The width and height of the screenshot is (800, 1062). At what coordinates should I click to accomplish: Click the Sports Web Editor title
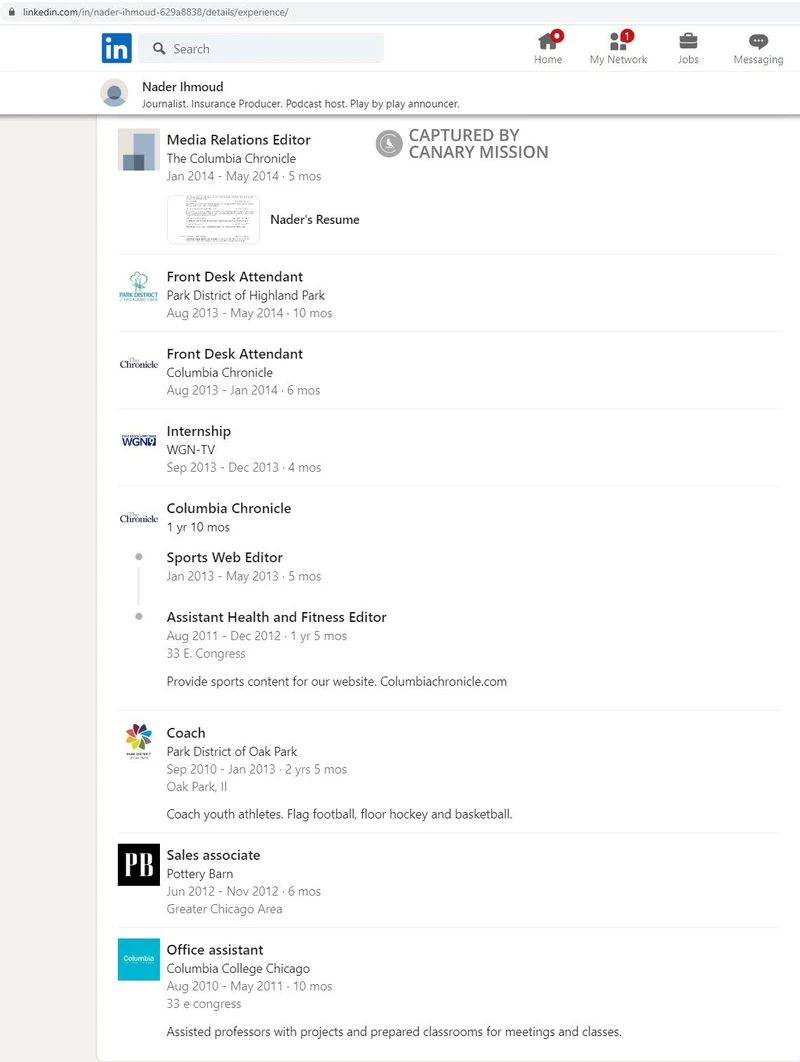tap(225, 557)
